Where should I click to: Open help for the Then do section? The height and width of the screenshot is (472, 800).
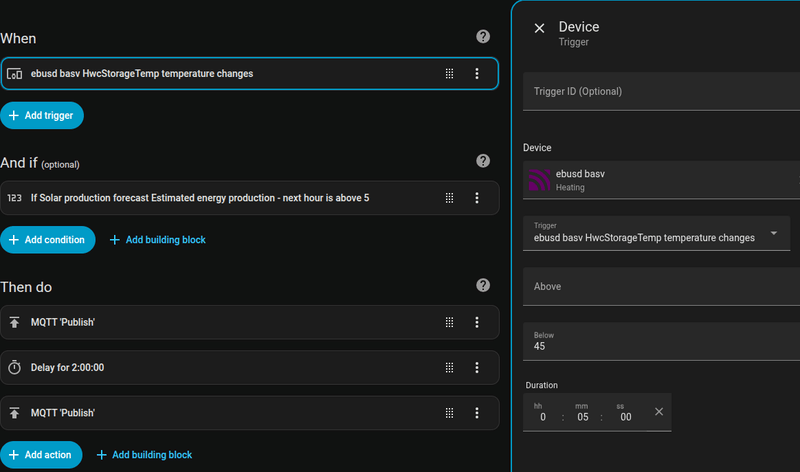point(483,286)
